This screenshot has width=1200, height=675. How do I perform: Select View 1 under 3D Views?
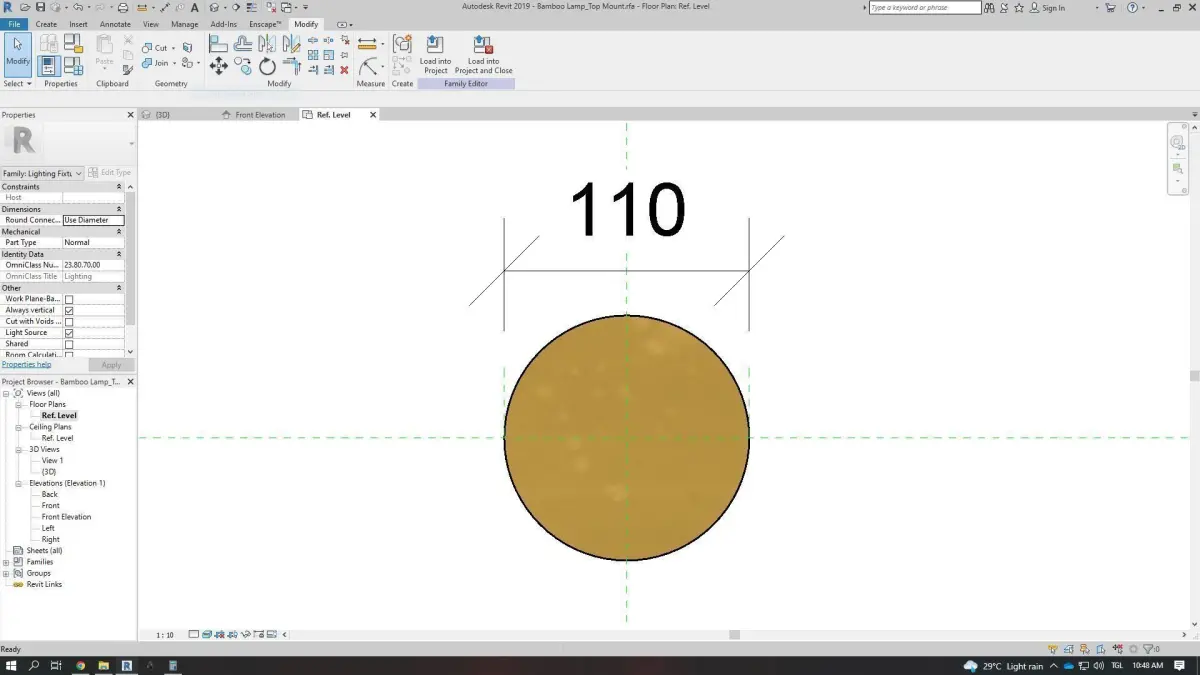click(x=52, y=460)
